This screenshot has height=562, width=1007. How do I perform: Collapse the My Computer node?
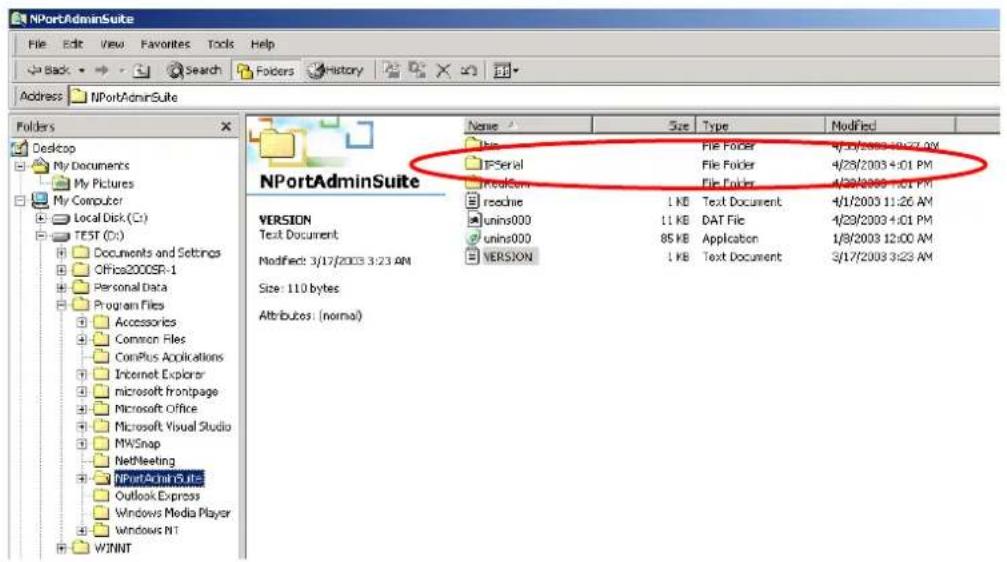[x=20, y=201]
